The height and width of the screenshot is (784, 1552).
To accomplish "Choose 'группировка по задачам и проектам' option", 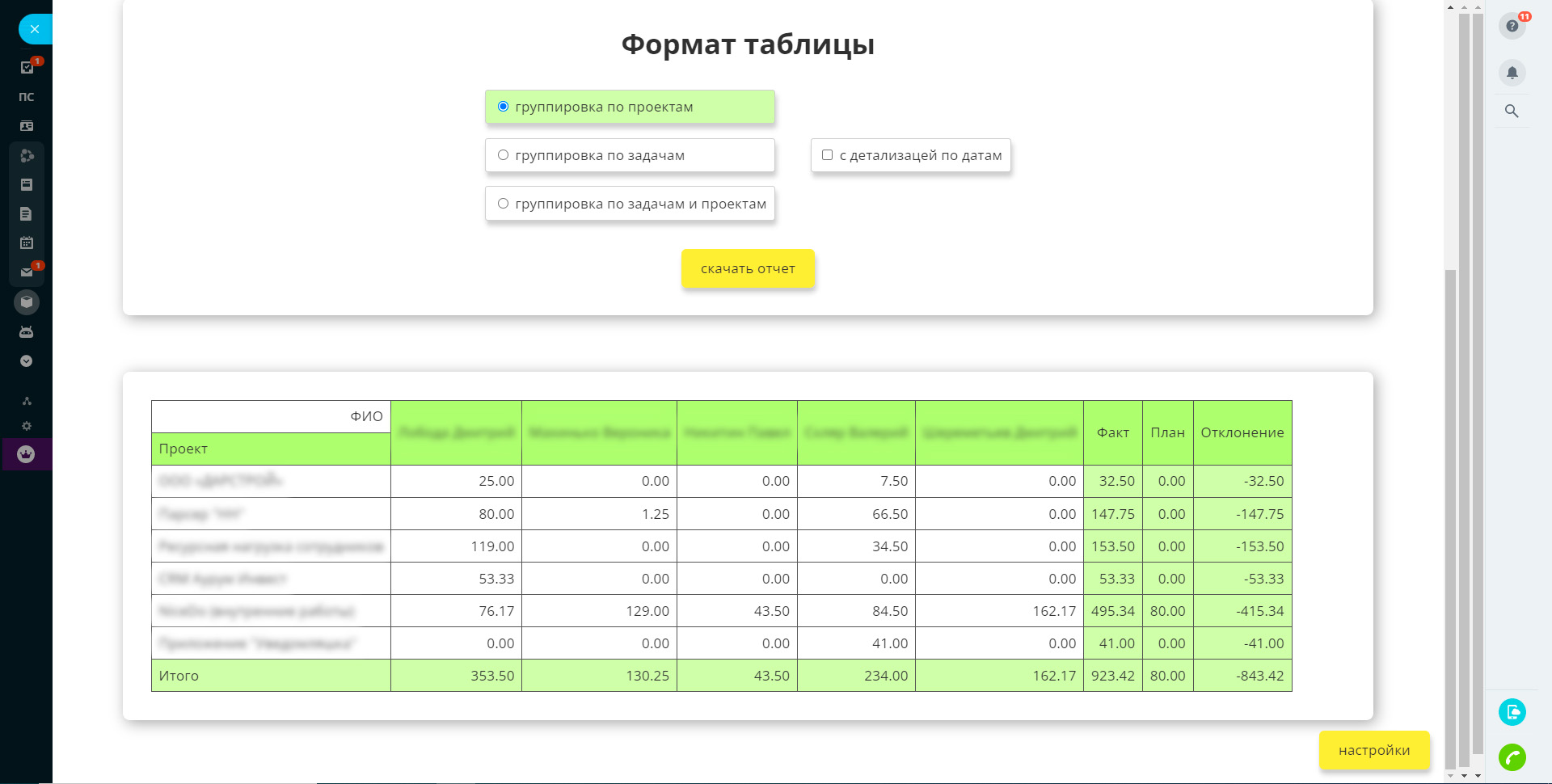I will (x=503, y=204).
